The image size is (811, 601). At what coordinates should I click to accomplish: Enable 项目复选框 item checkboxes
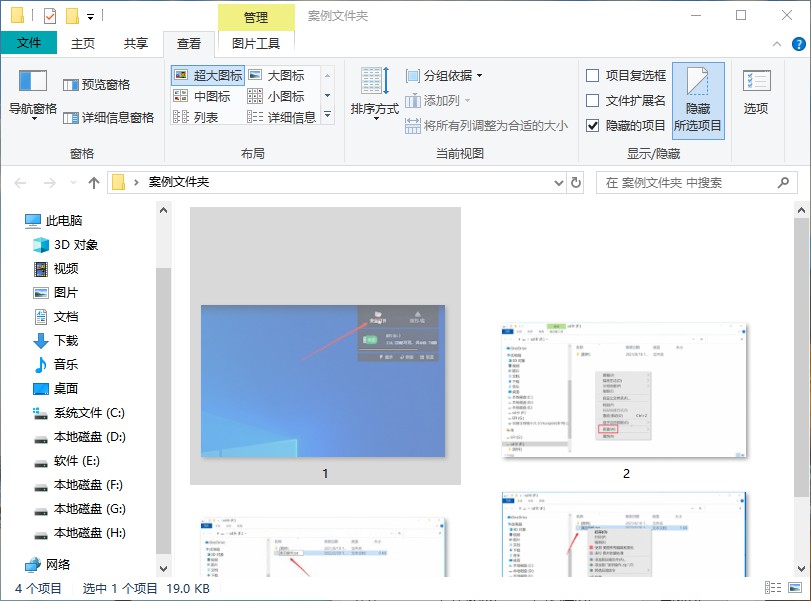point(591,75)
